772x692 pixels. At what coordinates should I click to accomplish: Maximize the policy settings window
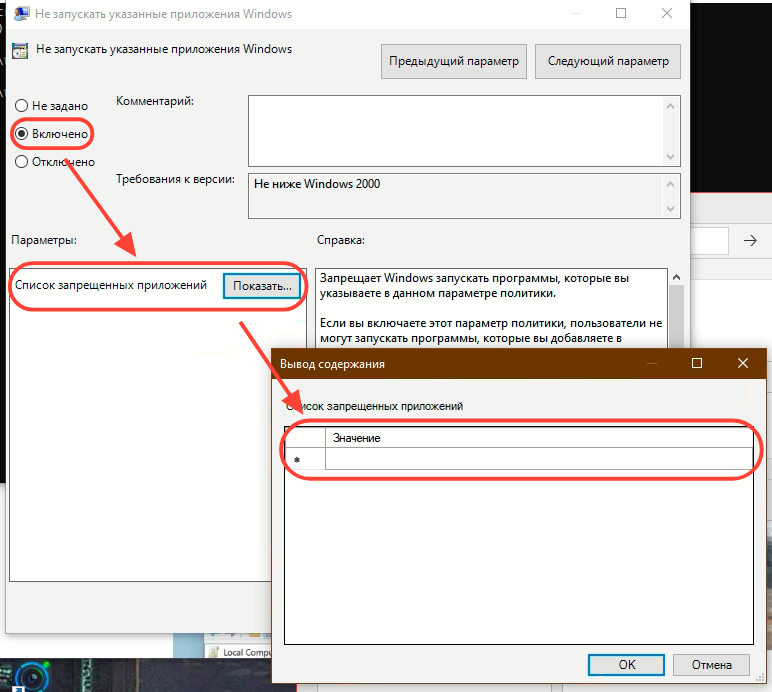[621, 13]
